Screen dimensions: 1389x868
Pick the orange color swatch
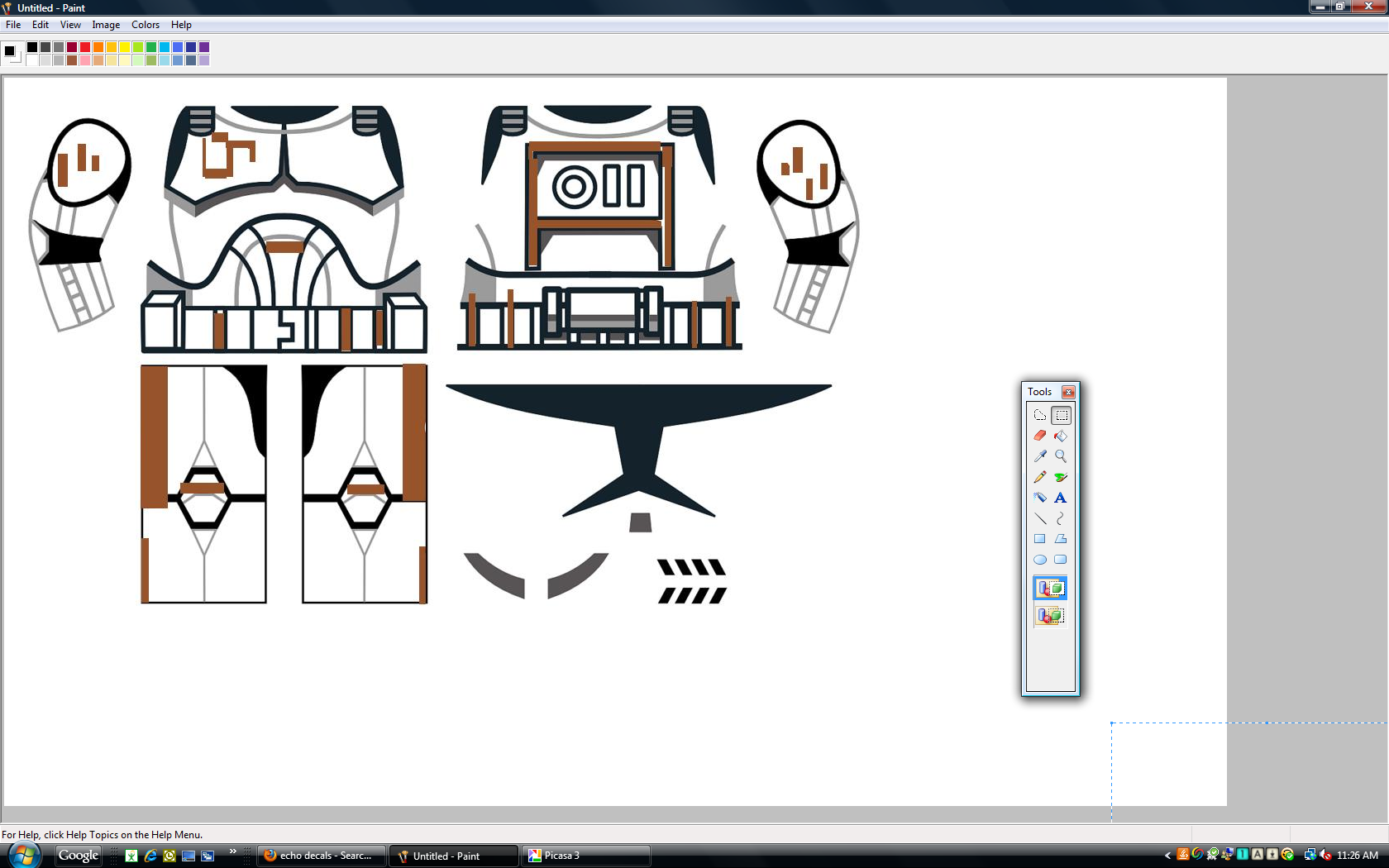[98, 47]
